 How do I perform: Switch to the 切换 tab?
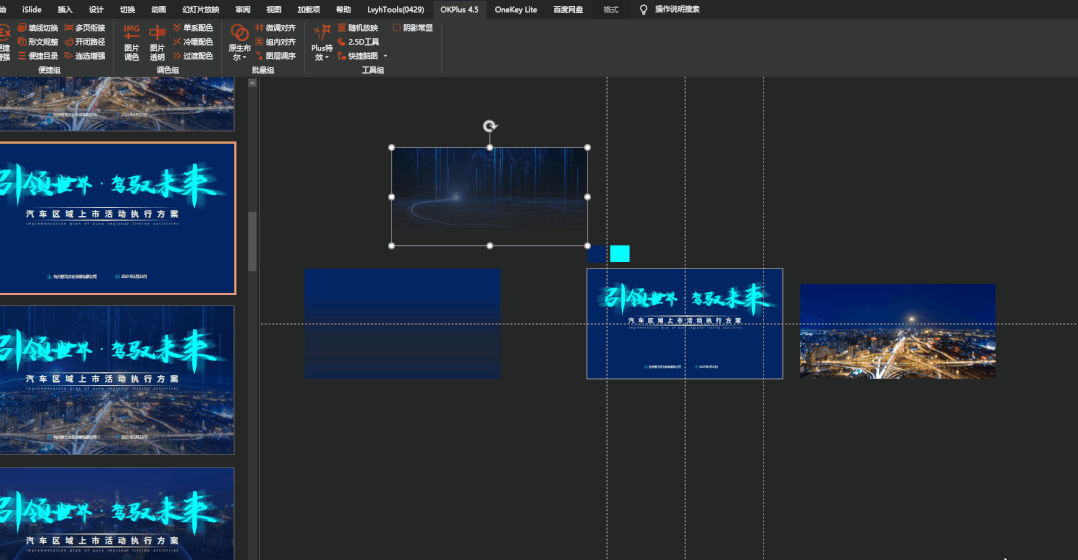click(127, 10)
